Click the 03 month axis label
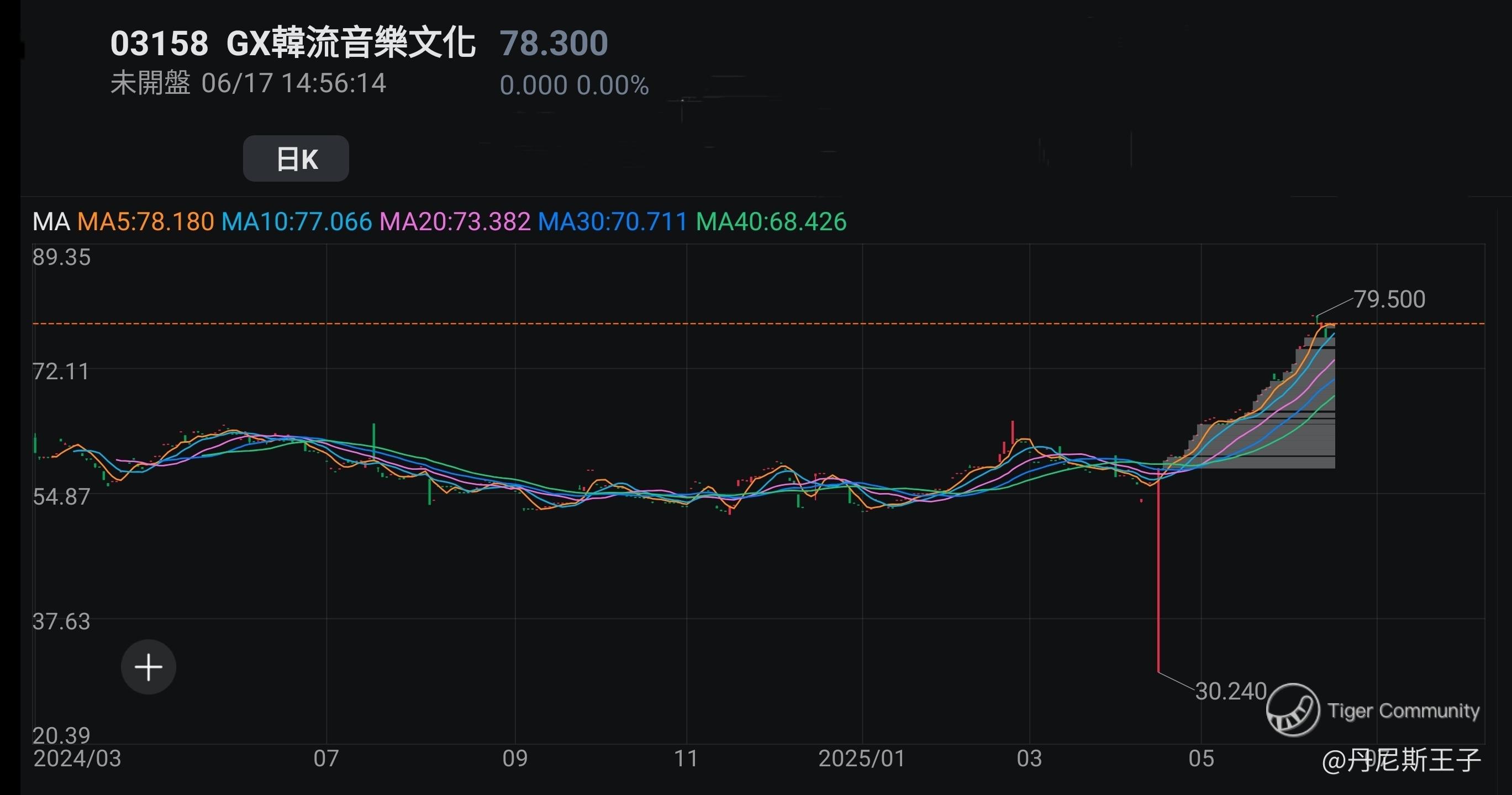Screen dimensions: 1512x795 (1030, 759)
